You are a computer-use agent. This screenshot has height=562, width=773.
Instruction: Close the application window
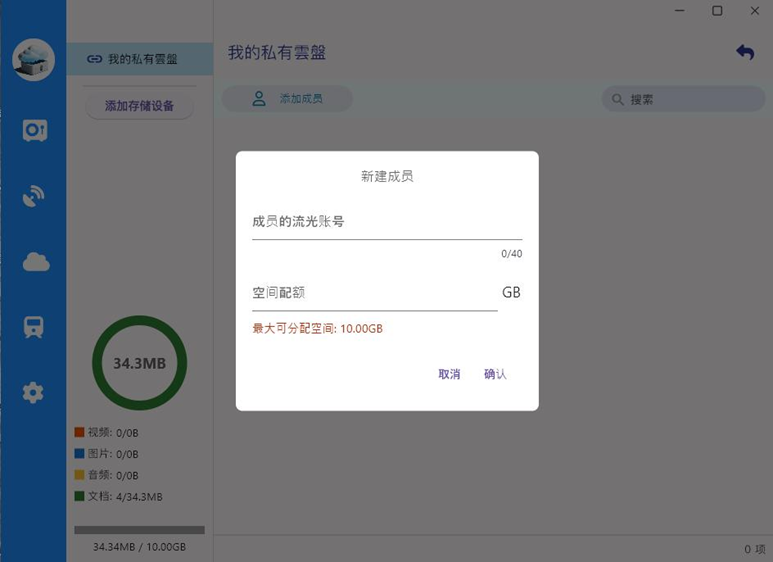pos(755,10)
